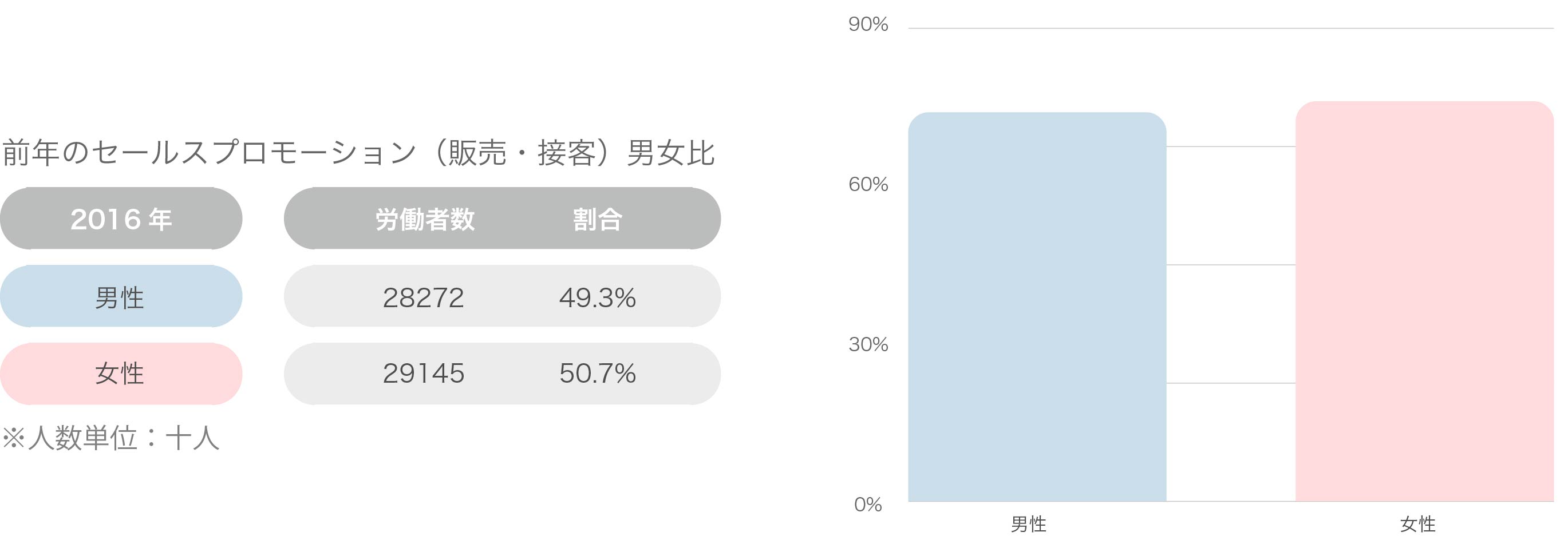
Task: Click the chart title 前年のセールスプロモーション
Action: 210,153
